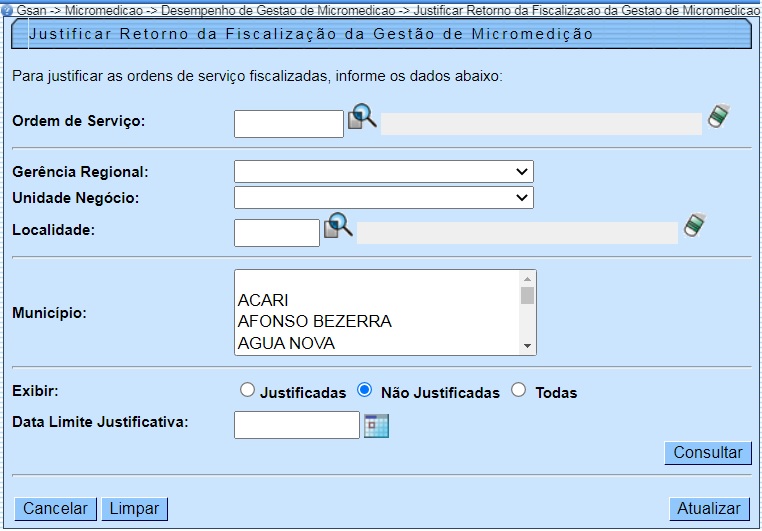Expand the Gerência Regional dropdown
Screen dimensions: 762x531
383,172
